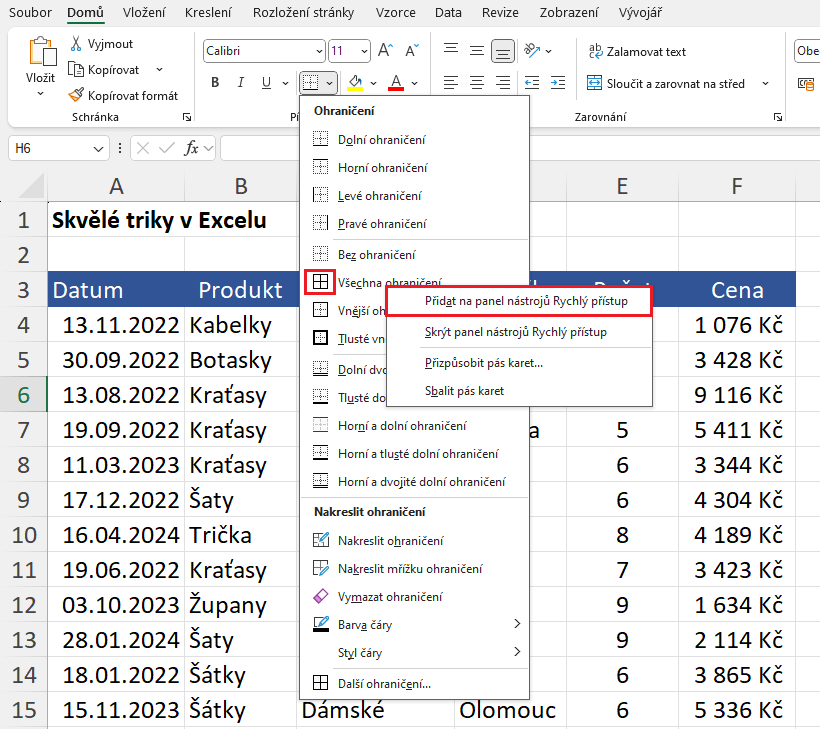The height and width of the screenshot is (729, 820).
Task: Click the red font color swatch
Action: coord(396,83)
